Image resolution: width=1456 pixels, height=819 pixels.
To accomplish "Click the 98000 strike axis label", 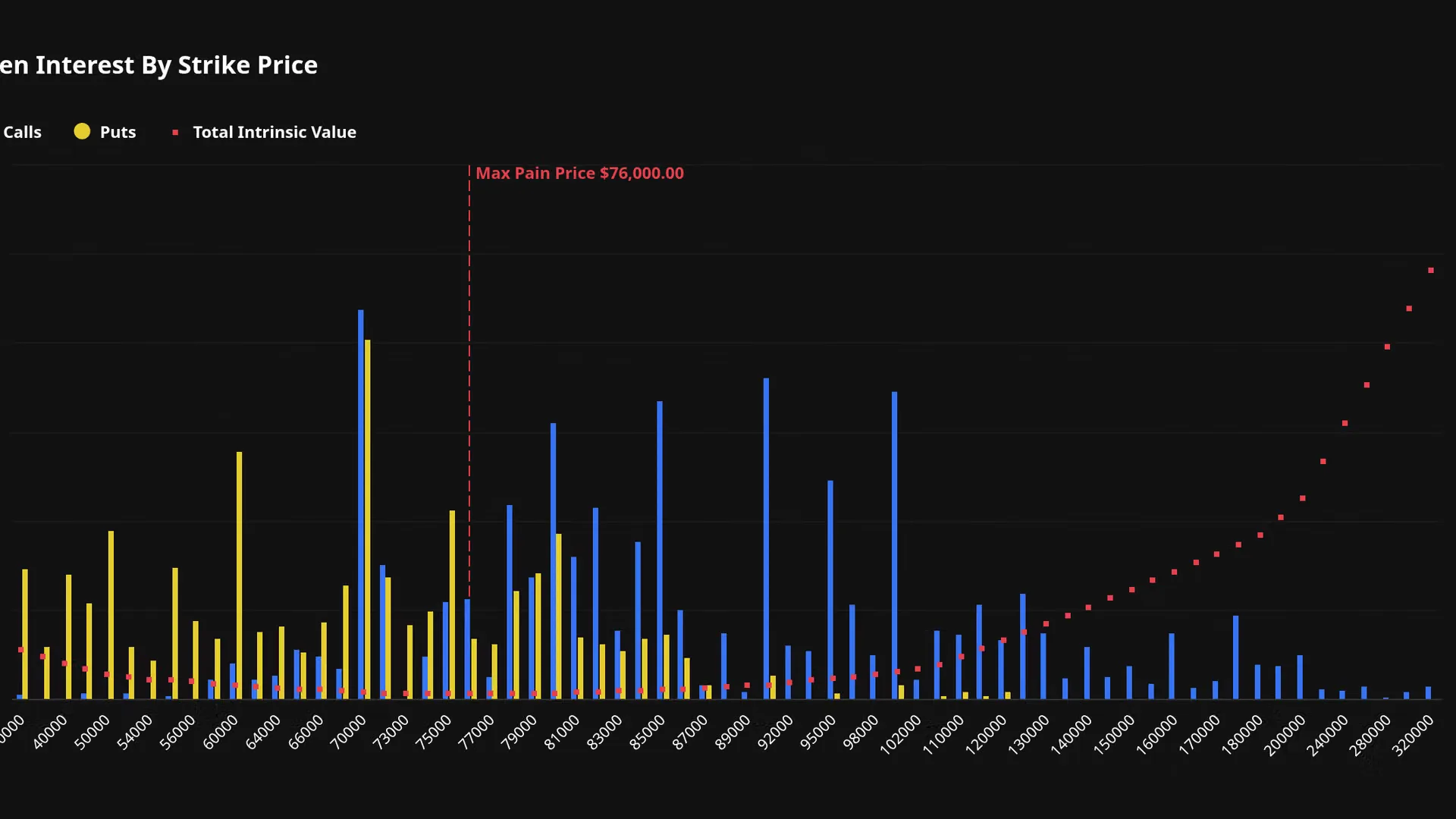I will pyautogui.click(x=861, y=733).
